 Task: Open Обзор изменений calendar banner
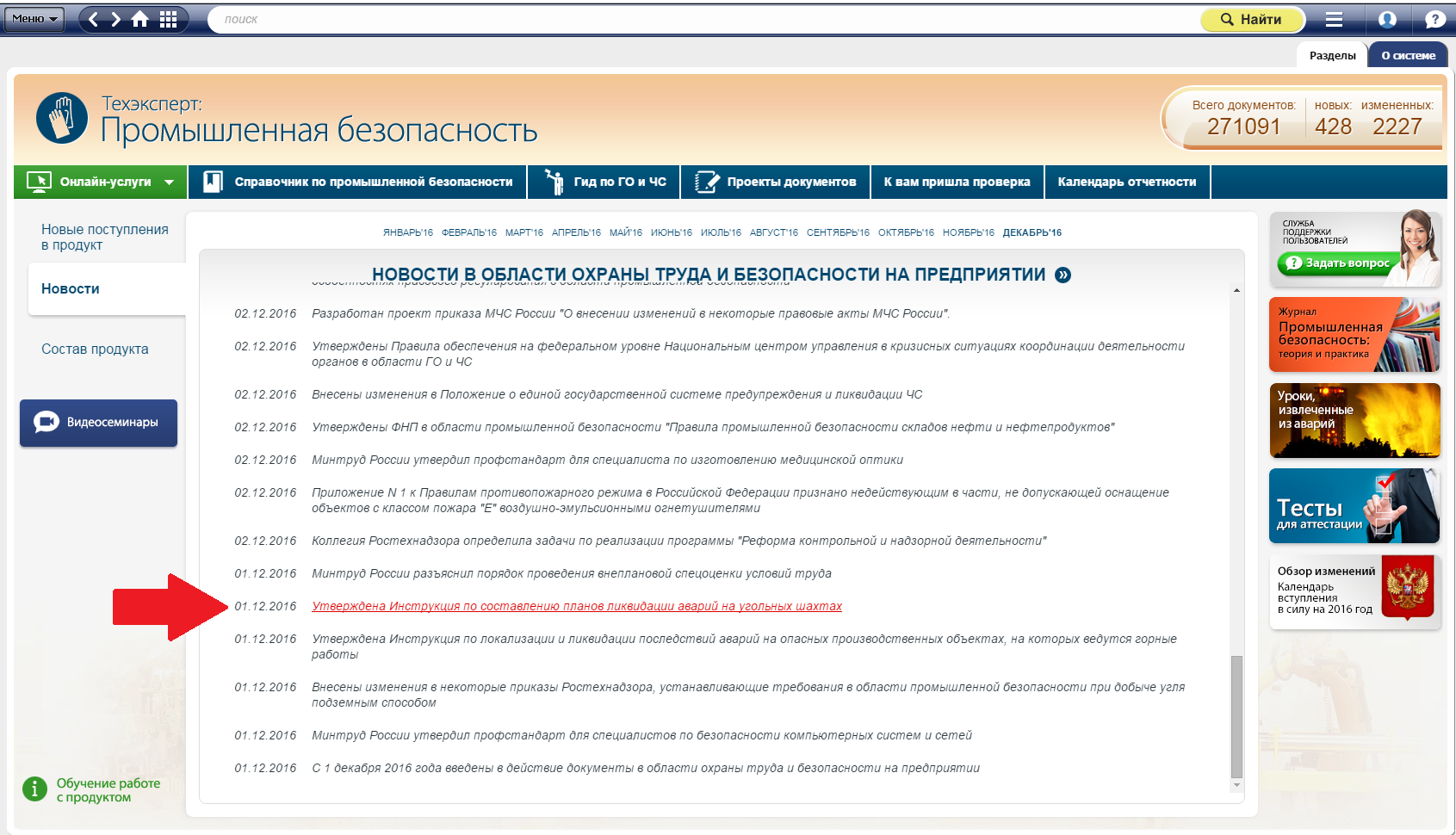pyautogui.click(x=1354, y=592)
